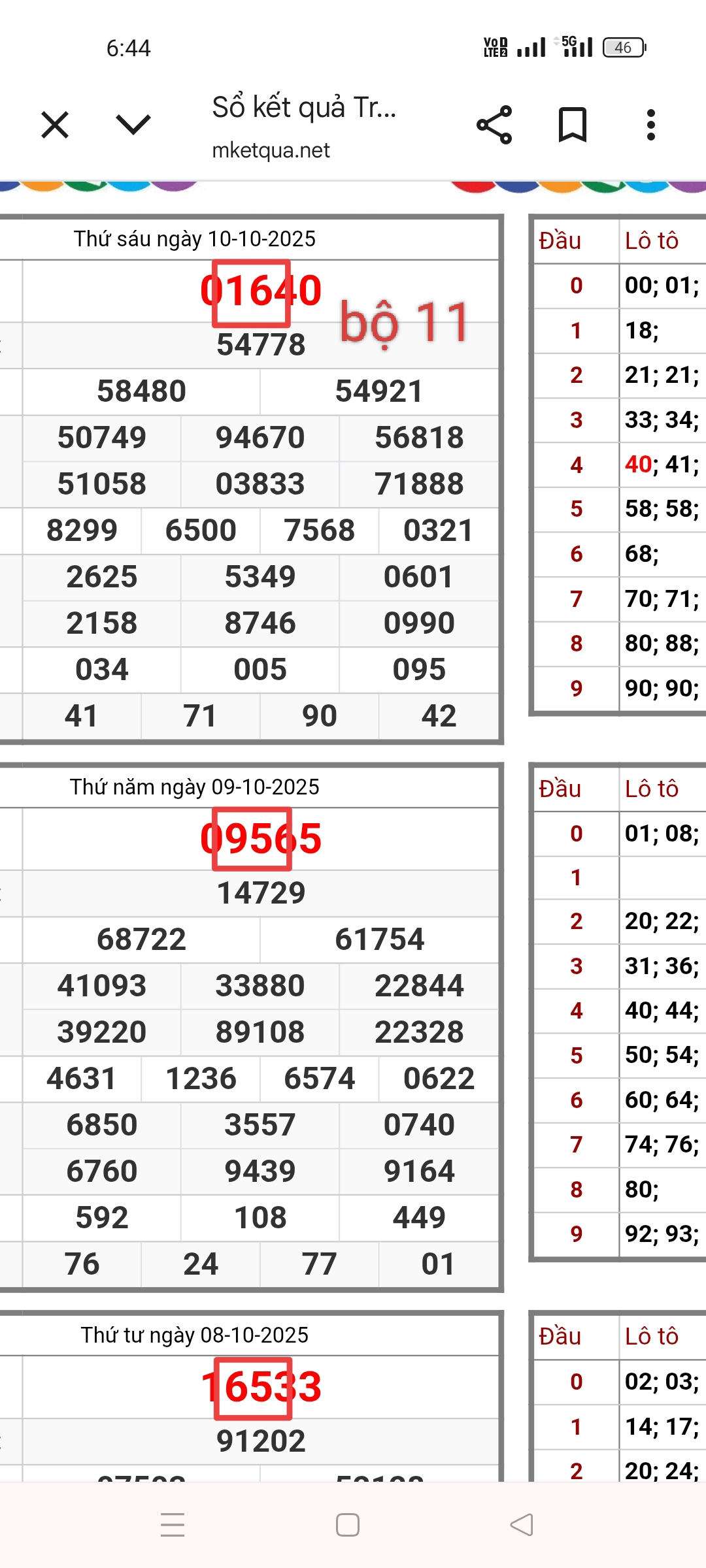Tap the special prize 16533 result
This screenshot has width=706, height=1568.
click(x=261, y=1387)
